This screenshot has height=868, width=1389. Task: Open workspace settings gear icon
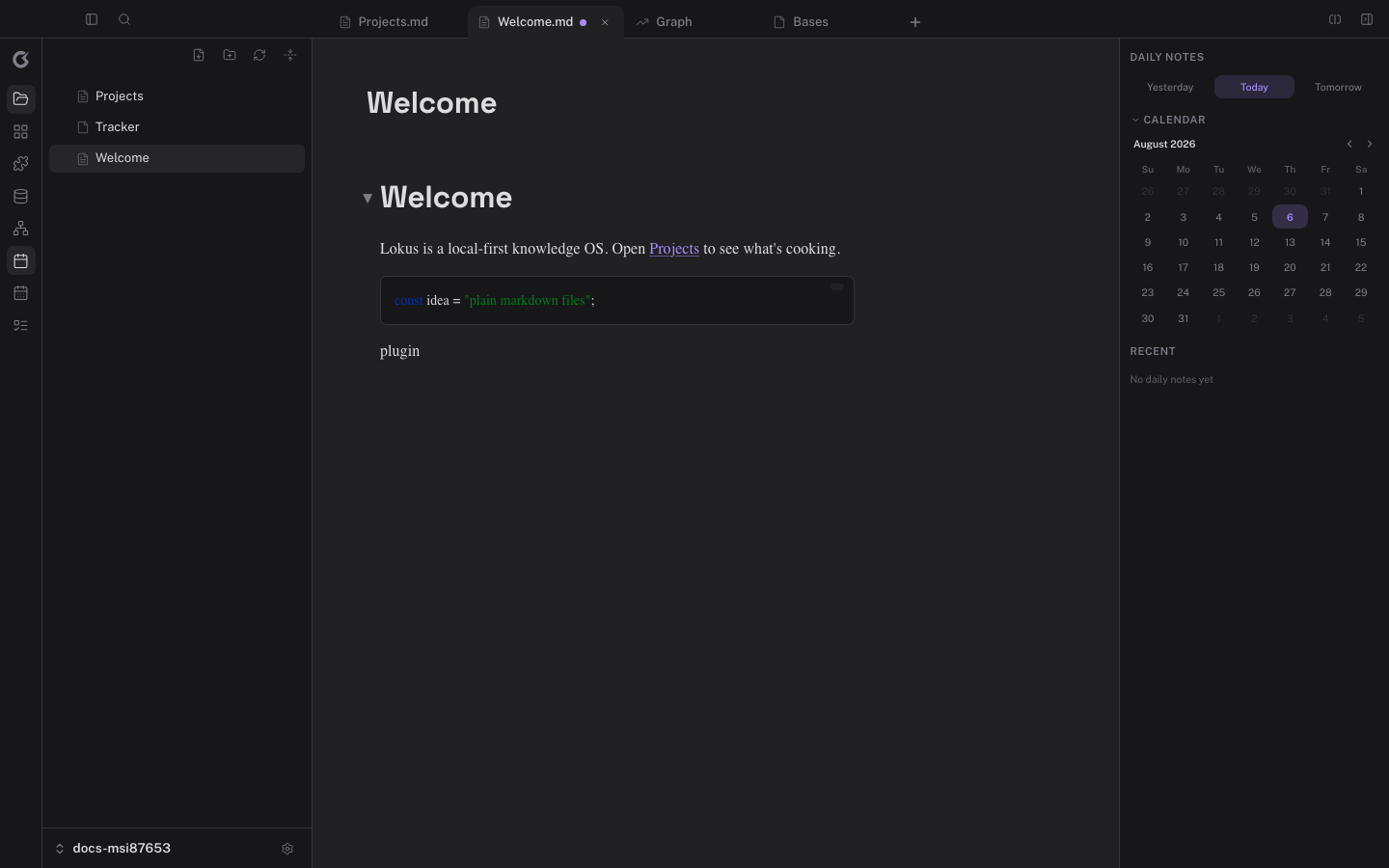[x=287, y=849]
